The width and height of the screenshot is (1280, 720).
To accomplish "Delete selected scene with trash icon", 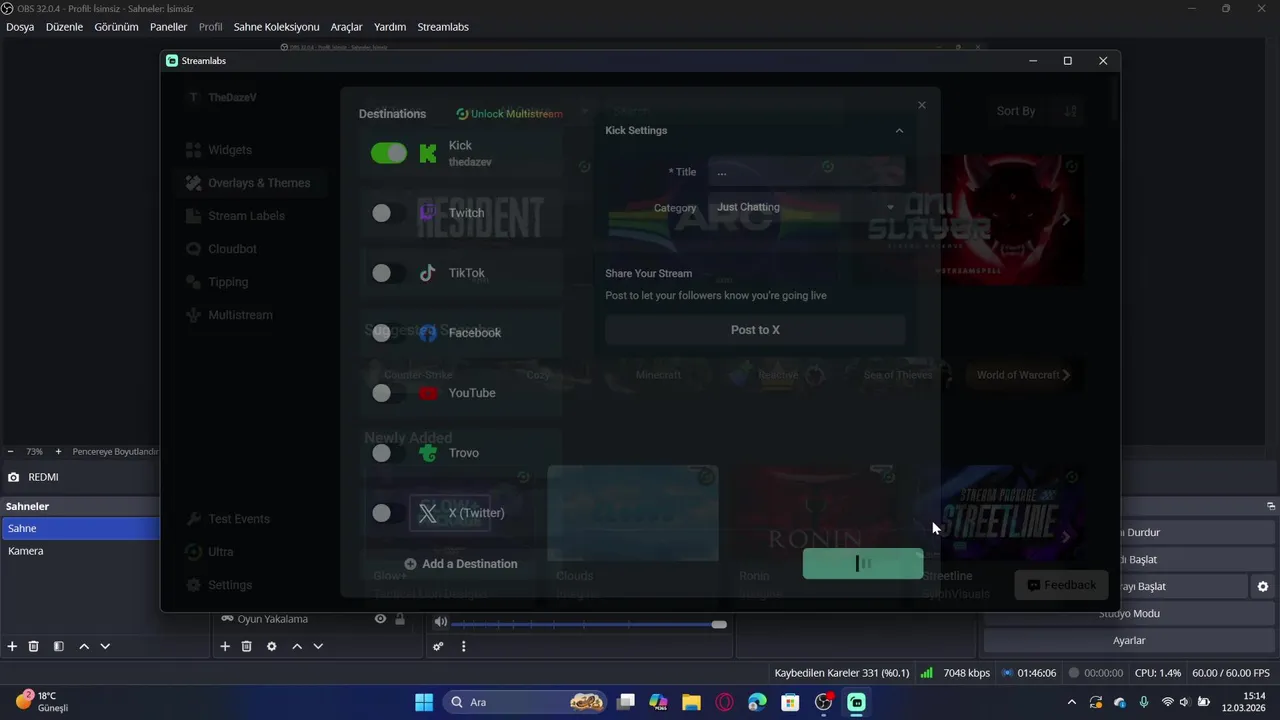I will click(x=33, y=647).
